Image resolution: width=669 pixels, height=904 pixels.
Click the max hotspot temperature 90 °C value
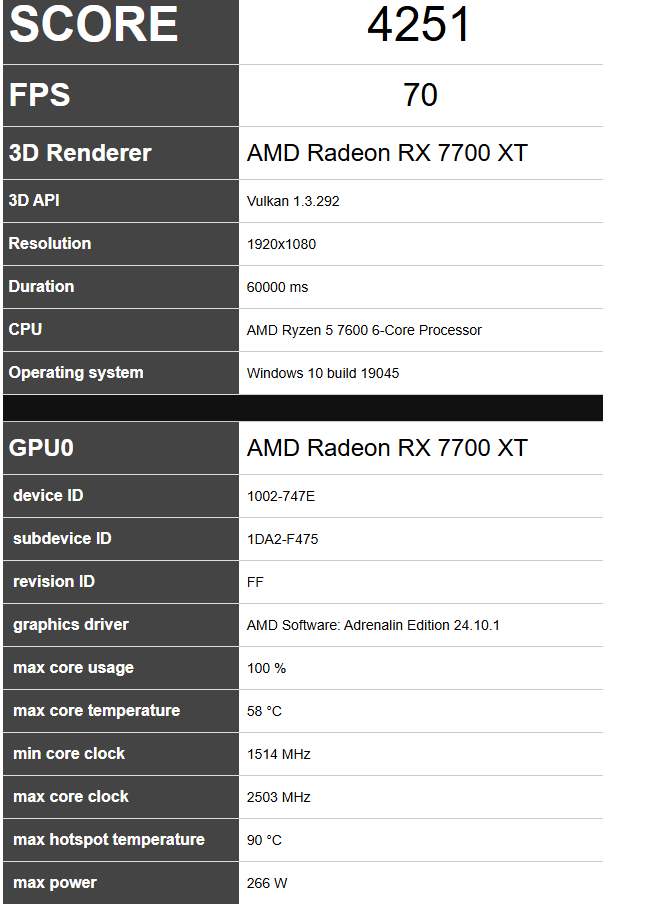pyautogui.click(x=264, y=841)
